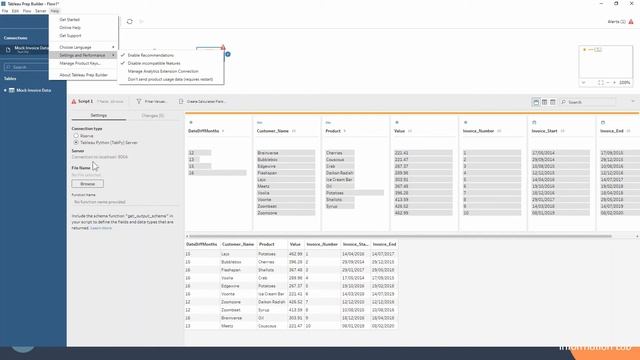Click the Filter Values button
This screenshot has height=360, width=640.
pos(151,101)
